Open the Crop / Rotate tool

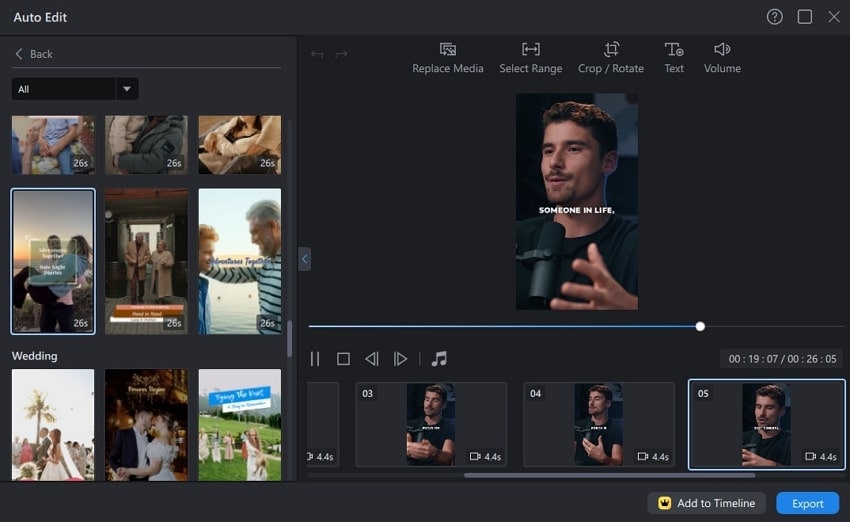click(611, 58)
